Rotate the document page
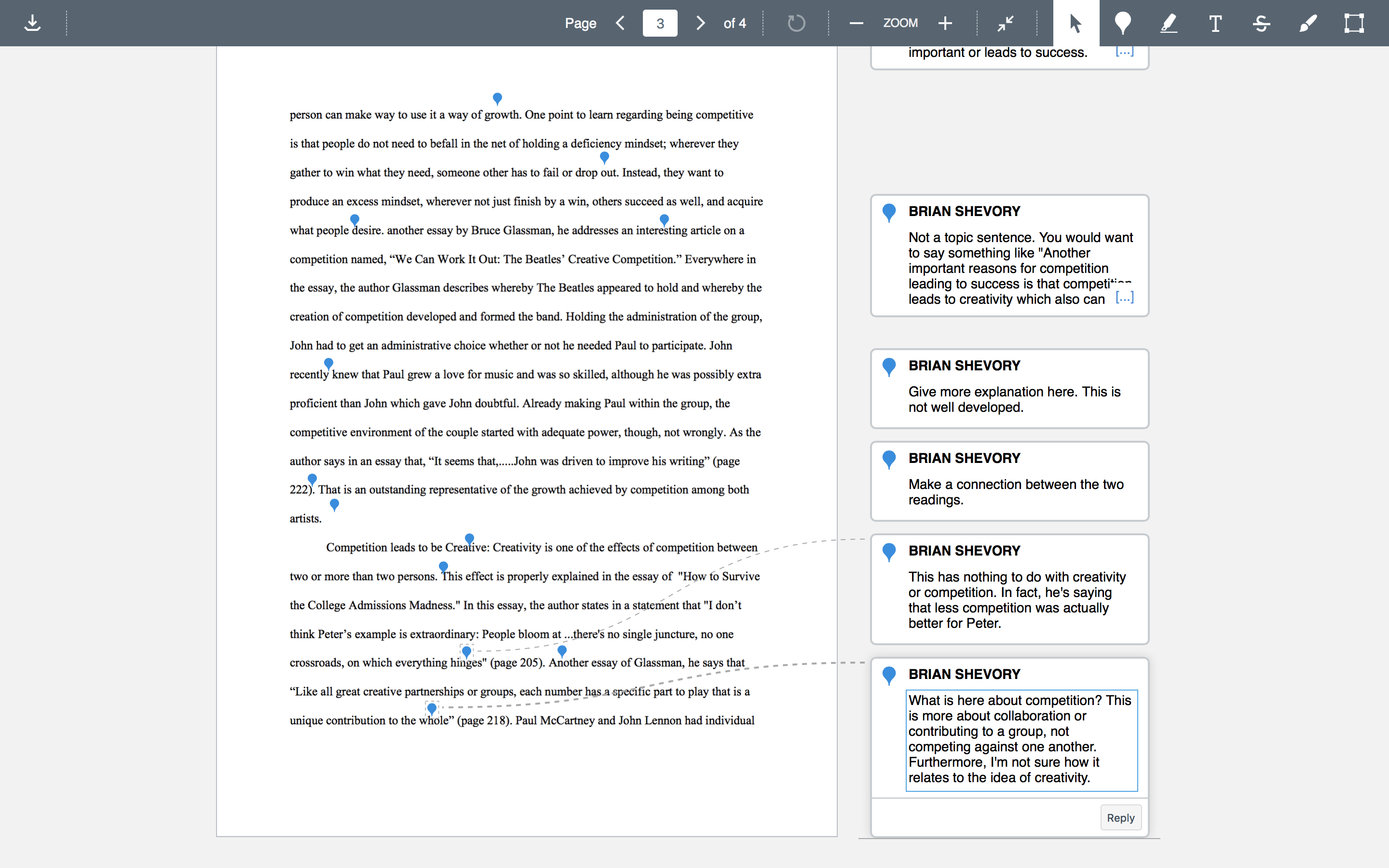The image size is (1389, 868). [x=796, y=23]
